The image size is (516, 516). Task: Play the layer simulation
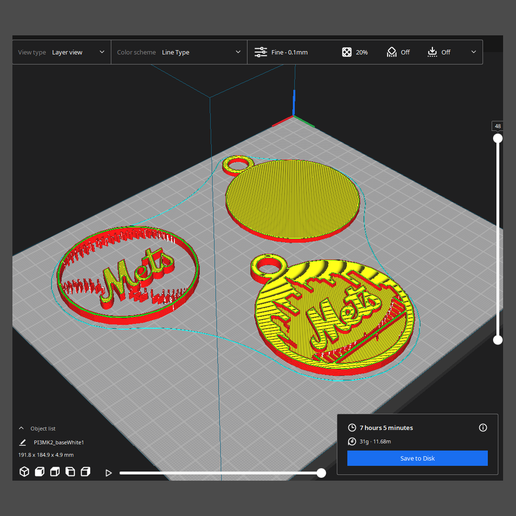click(x=108, y=473)
